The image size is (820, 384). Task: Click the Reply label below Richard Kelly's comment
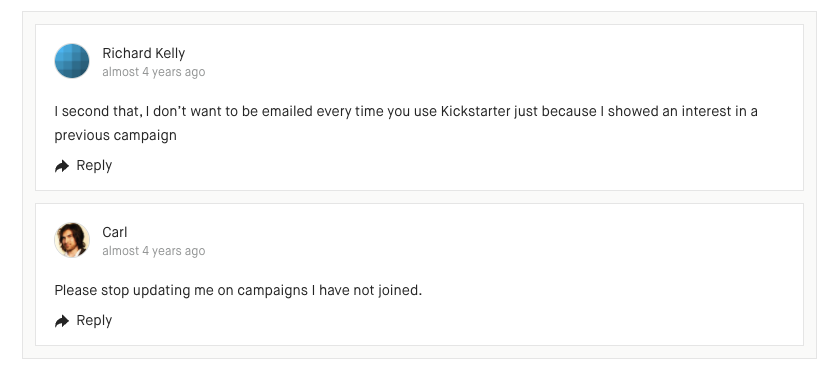(94, 165)
